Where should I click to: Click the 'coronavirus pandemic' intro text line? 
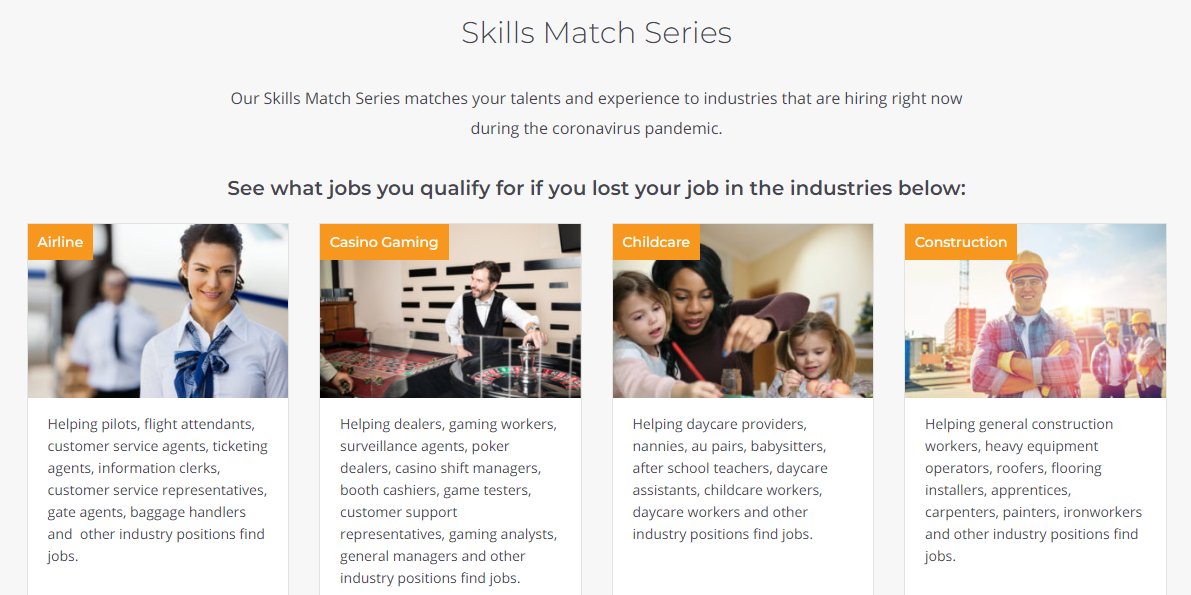[596, 128]
